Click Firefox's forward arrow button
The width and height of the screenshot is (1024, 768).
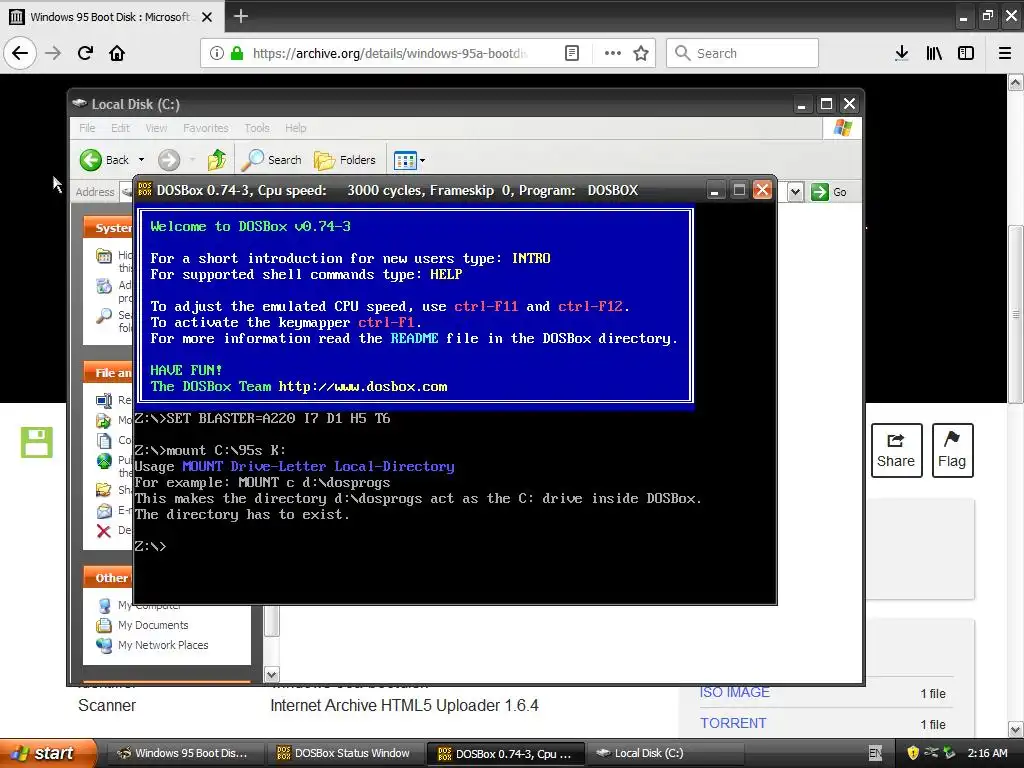[53, 53]
